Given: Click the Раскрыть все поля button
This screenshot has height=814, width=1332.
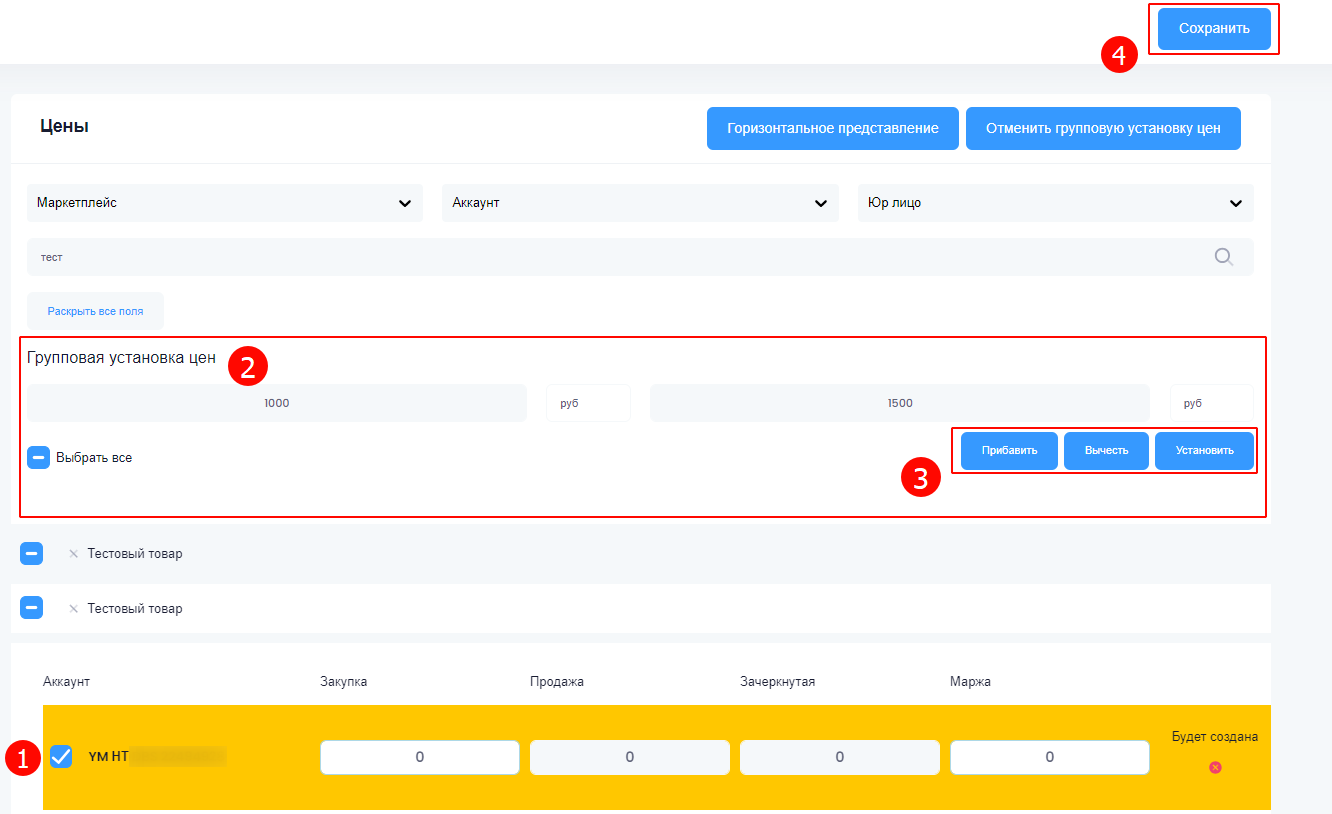Looking at the screenshot, I should click(x=95, y=311).
